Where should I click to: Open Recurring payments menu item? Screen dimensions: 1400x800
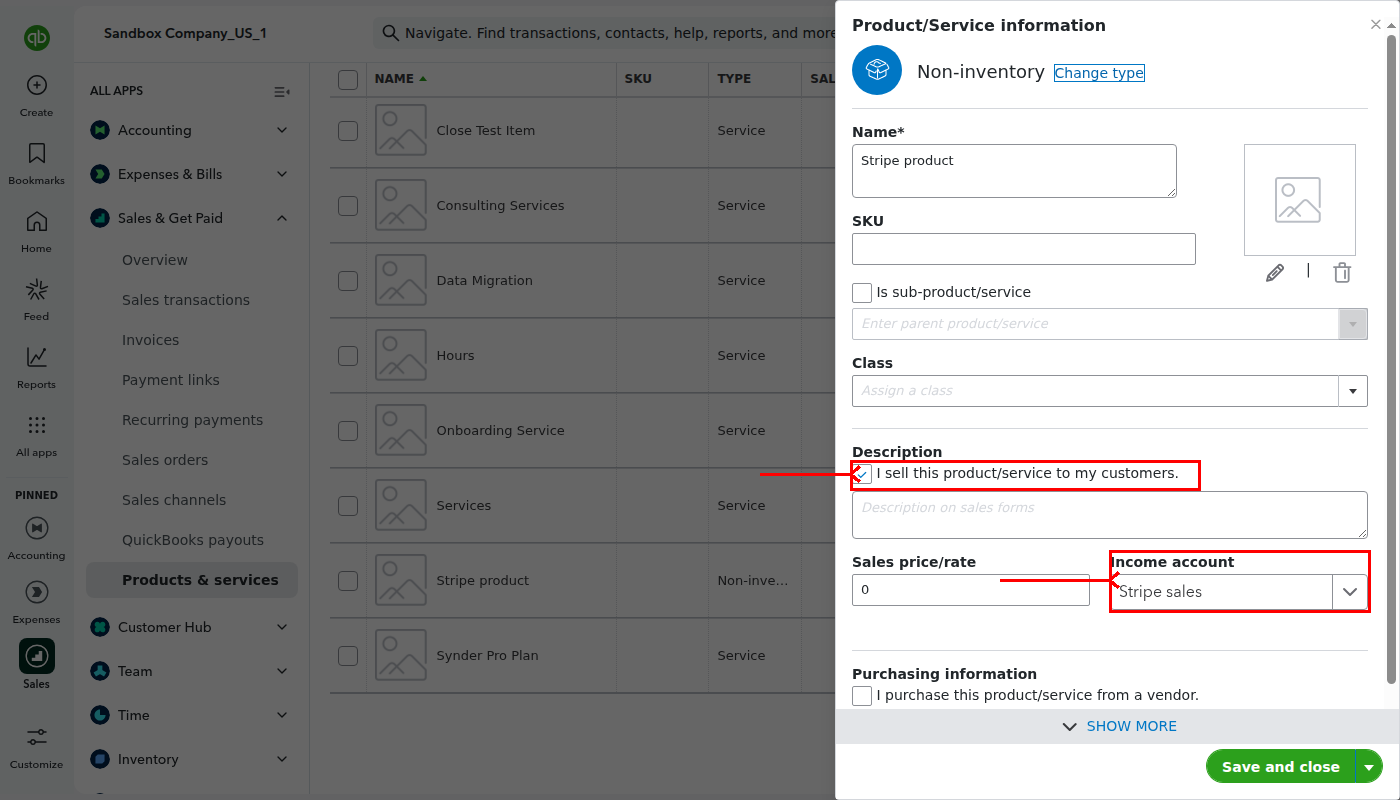point(193,420)
